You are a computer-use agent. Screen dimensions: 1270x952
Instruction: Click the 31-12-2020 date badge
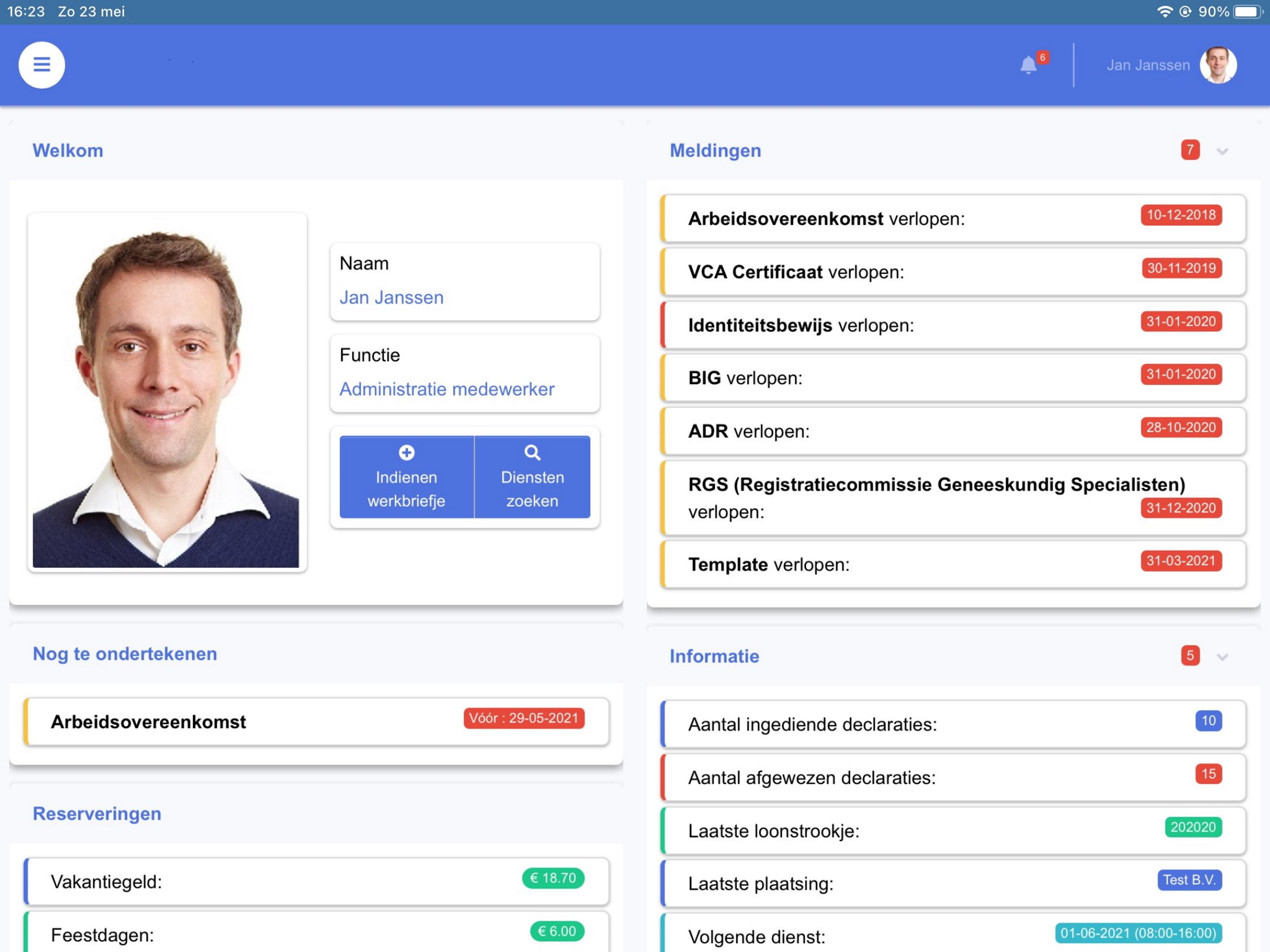click(x=1181, y=508)
